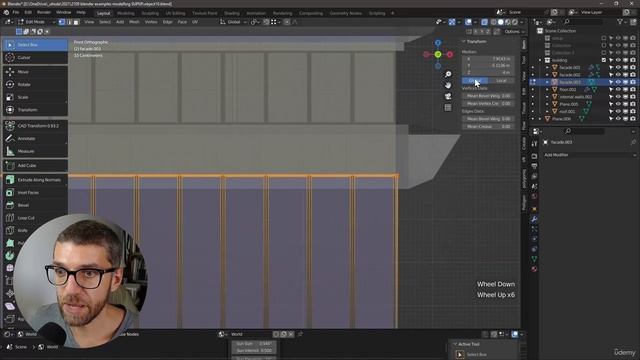The width and height of the screenshot is (640, 360).
Task: Open the Vertex menu in header
Action: click(151, 22)
